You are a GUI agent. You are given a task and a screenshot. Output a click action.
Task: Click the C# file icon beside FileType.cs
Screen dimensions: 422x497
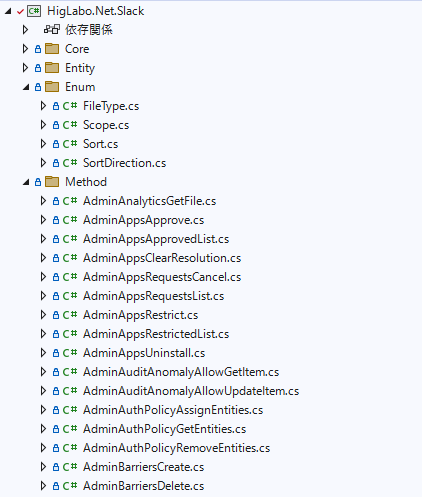click(70, 106)
